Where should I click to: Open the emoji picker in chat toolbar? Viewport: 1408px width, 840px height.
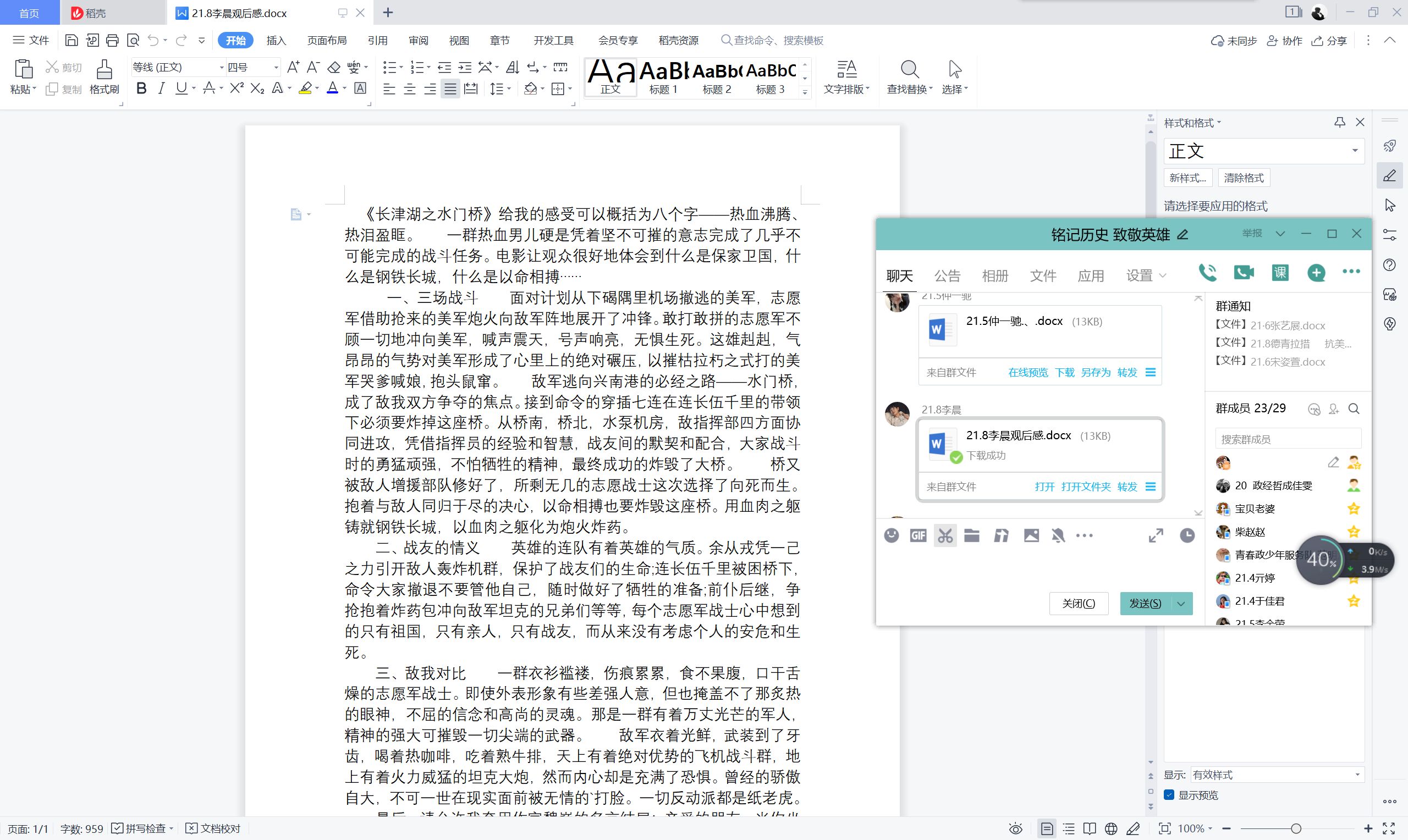click(891, 535)
